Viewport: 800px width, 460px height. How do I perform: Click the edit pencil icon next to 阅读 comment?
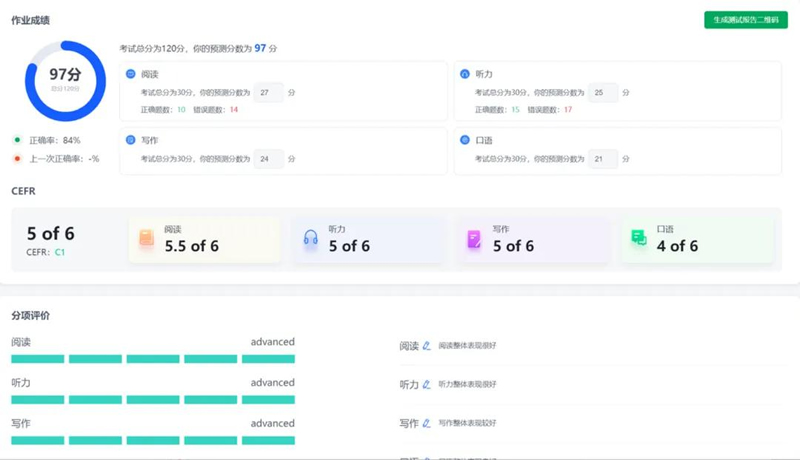point(427,346)
